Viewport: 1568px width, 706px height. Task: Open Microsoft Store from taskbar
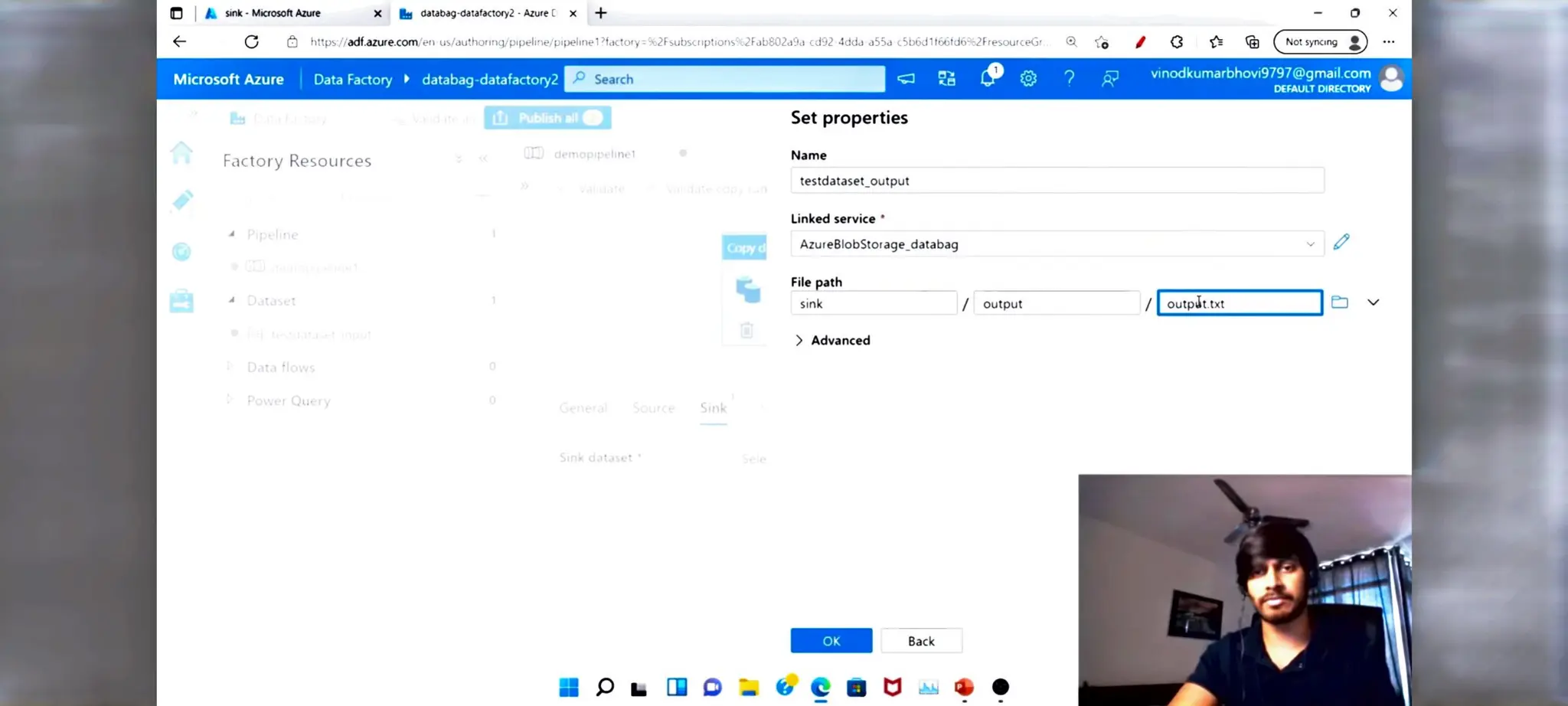(x=856, y=687)
